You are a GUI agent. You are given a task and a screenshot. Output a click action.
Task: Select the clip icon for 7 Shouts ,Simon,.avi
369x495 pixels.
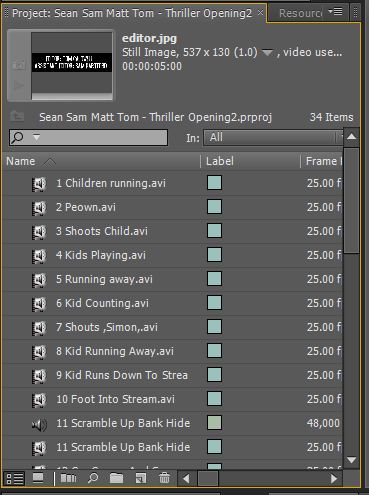[x=39, y=328]
